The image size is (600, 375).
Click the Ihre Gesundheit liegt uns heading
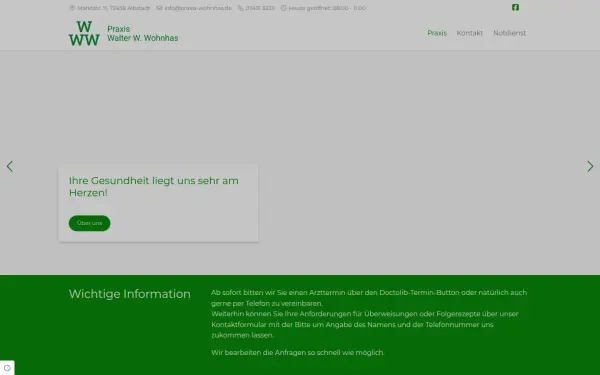coord(154,187)
